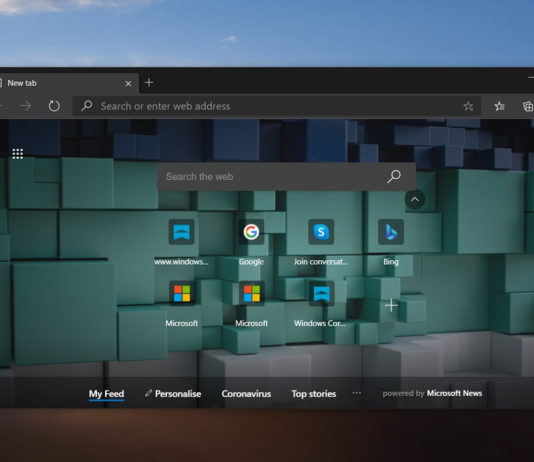The width and height of the screenshot is (534, 462).
Task: Close the New tab tab
Action: pos(128,83)
